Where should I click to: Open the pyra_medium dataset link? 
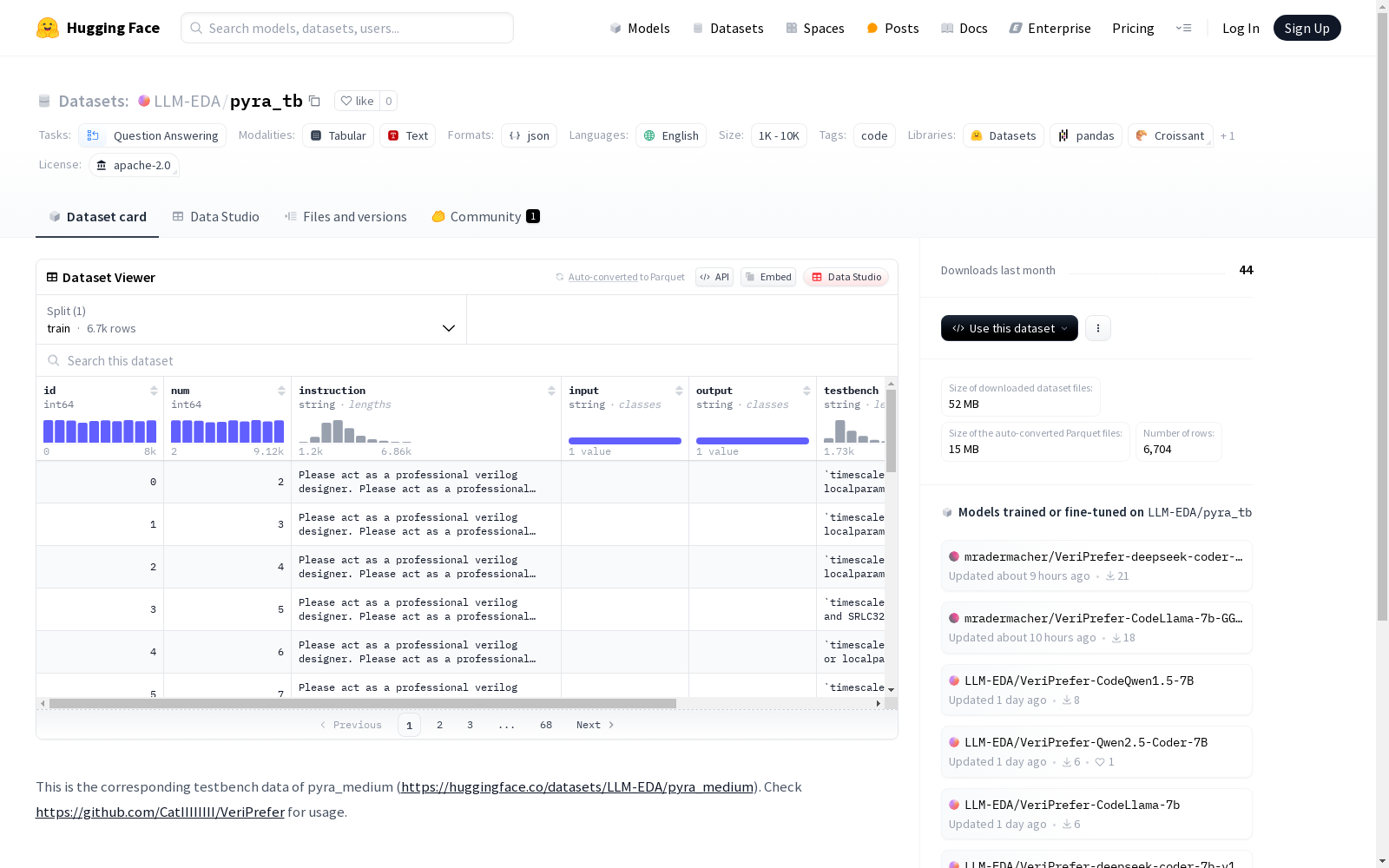pyautogui.click(x=577, y=786)
